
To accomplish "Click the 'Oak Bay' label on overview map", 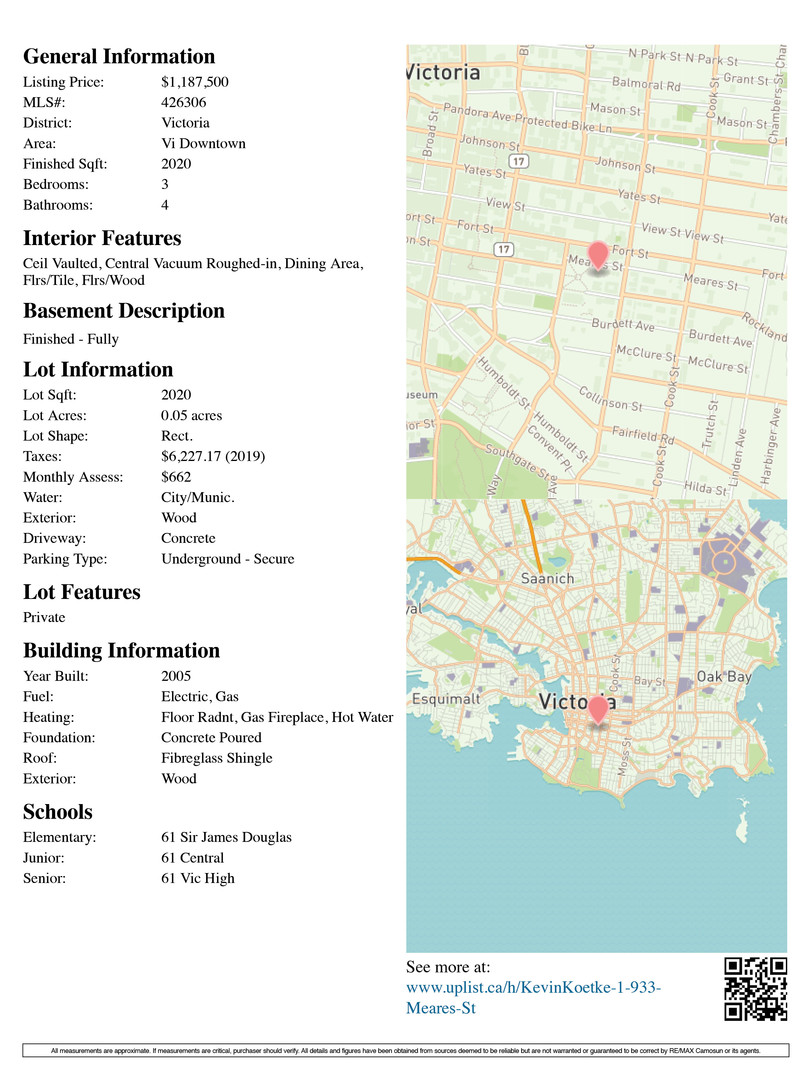I will 724,676.
